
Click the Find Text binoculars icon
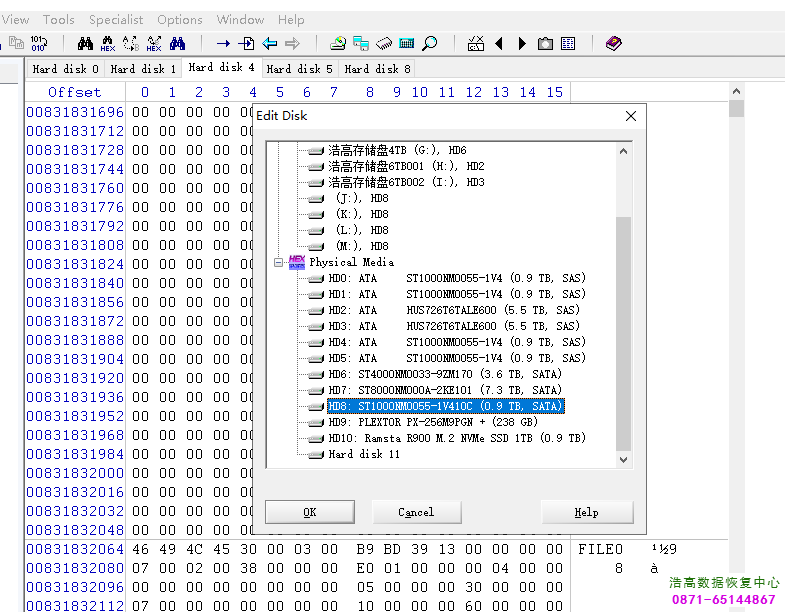[85, 43]
